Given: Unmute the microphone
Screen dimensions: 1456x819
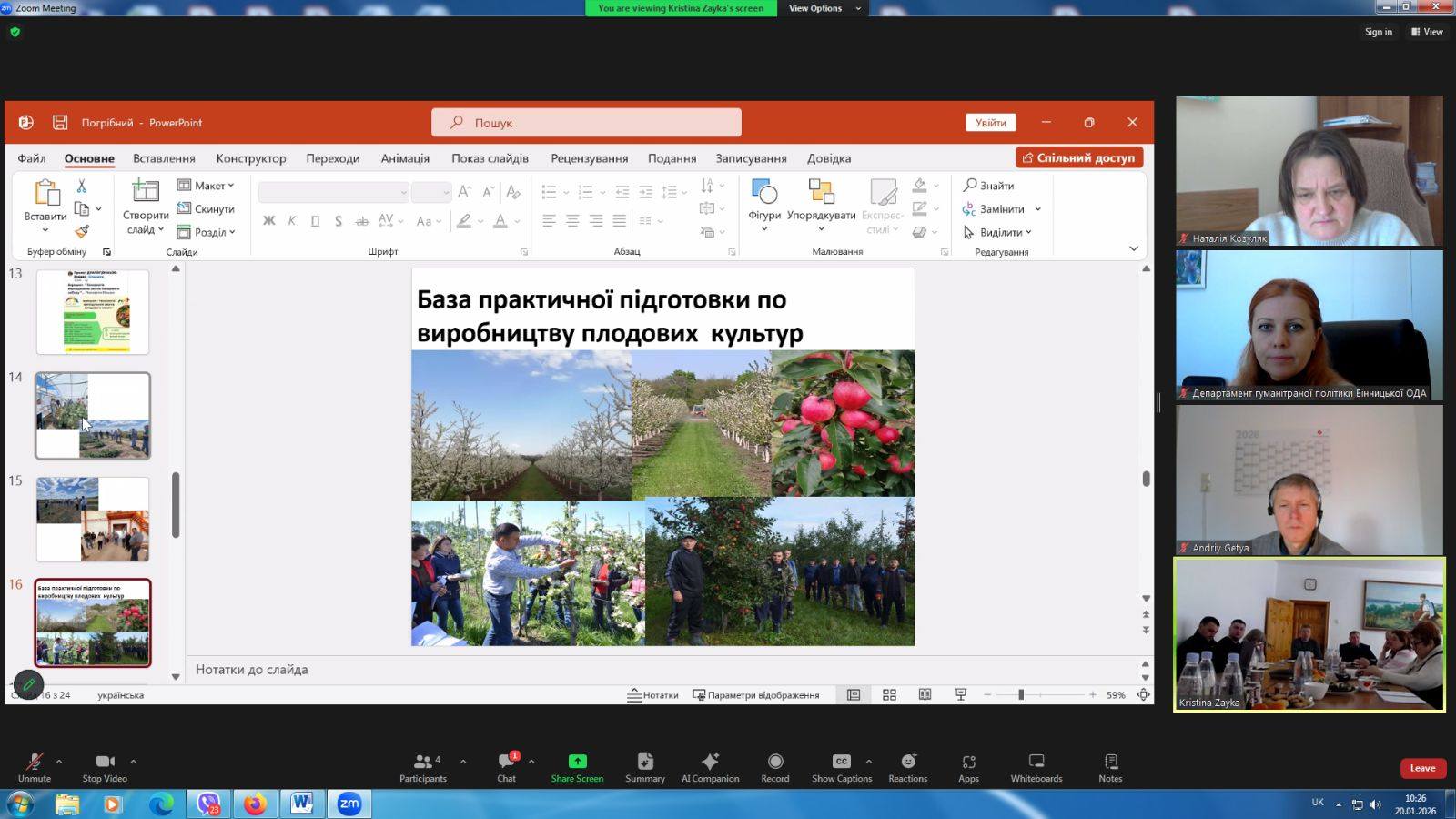Looking at the screenshot, I should [x=35, y=766].
